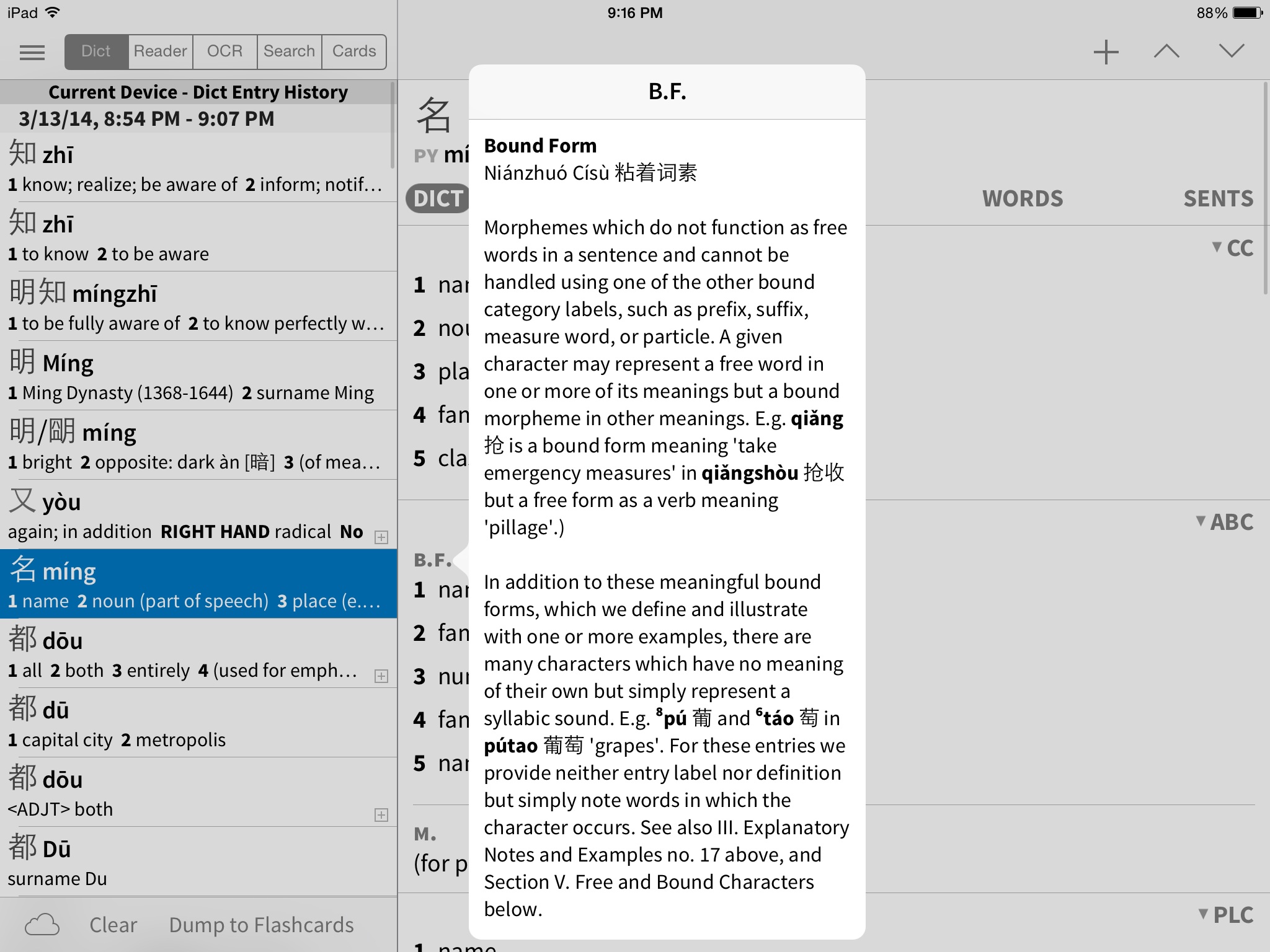Select the 知 zhī 'know; realize' entry
1270x952 pixels.
tap(198, 167)
